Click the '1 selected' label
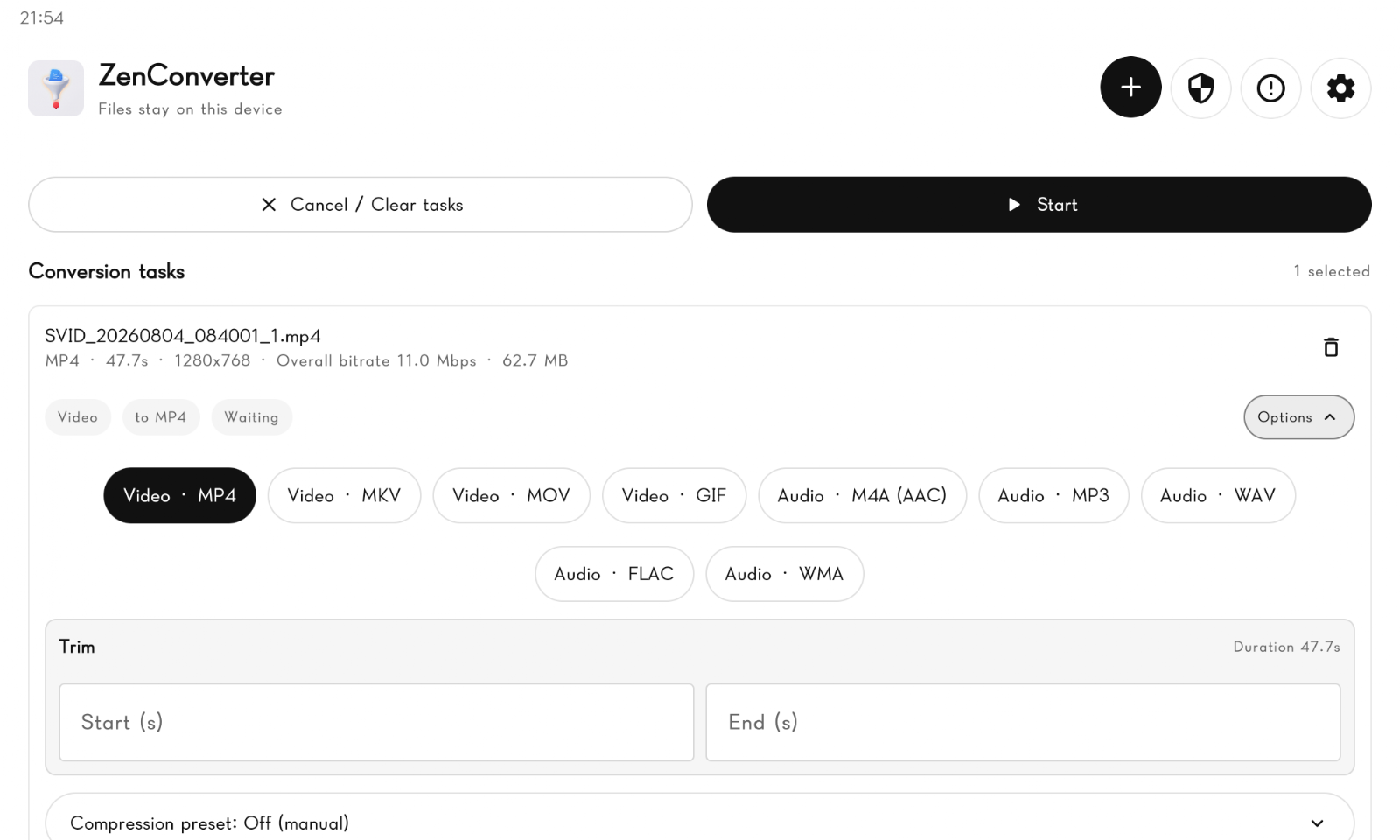Screen dimensions: 1400x840 coord(1332,271)
